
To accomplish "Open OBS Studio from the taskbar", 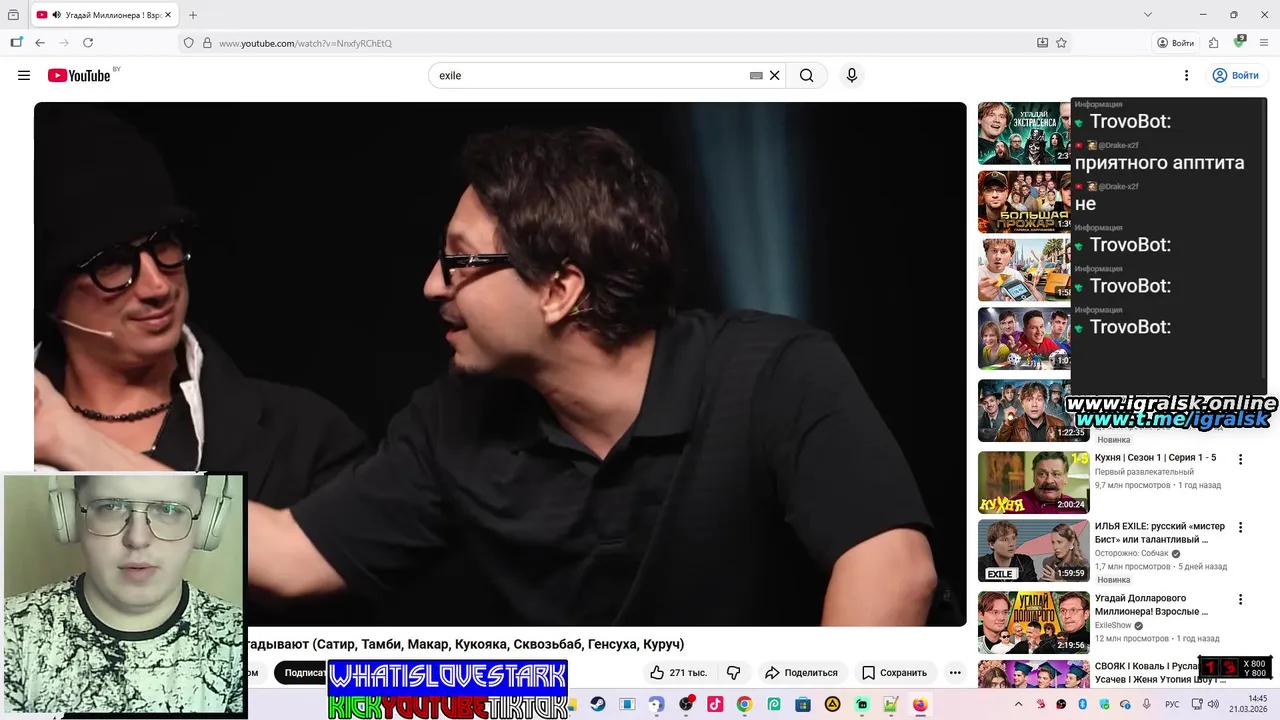I will pos(686,704).
